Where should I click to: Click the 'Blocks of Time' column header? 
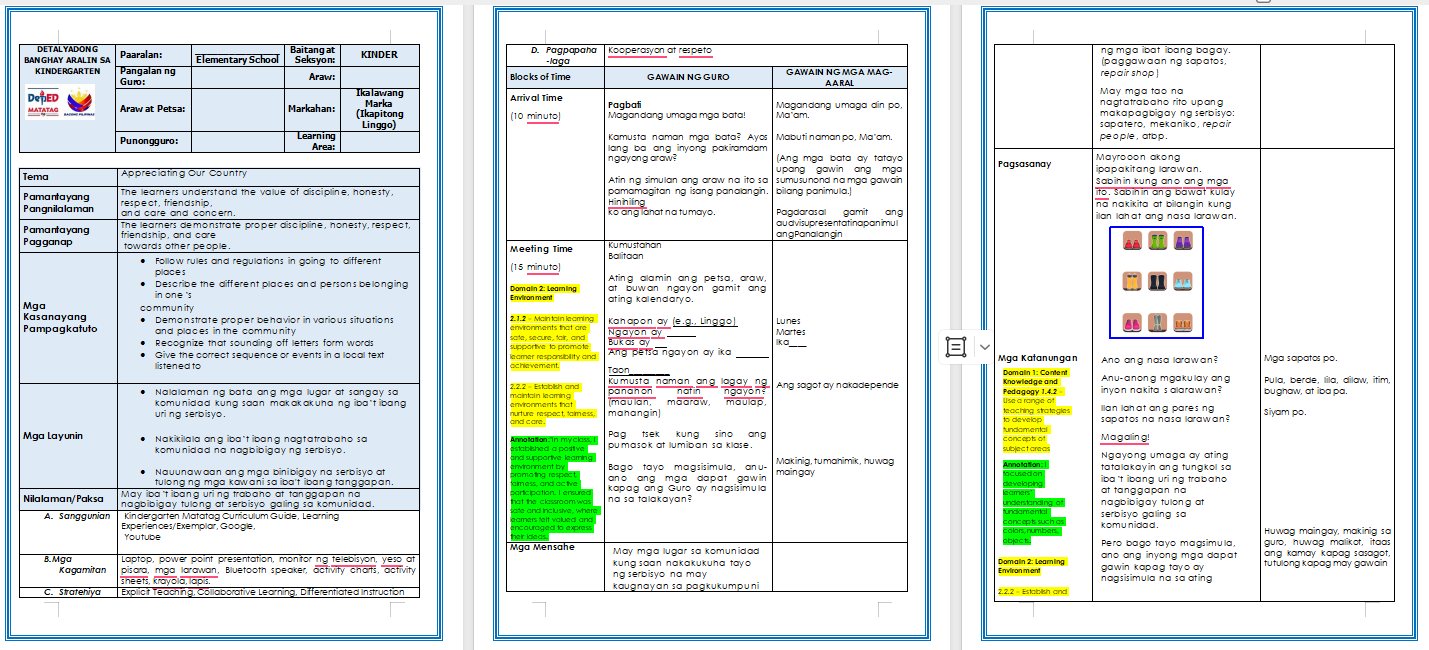pyautogui.click(x=540, y=77)
